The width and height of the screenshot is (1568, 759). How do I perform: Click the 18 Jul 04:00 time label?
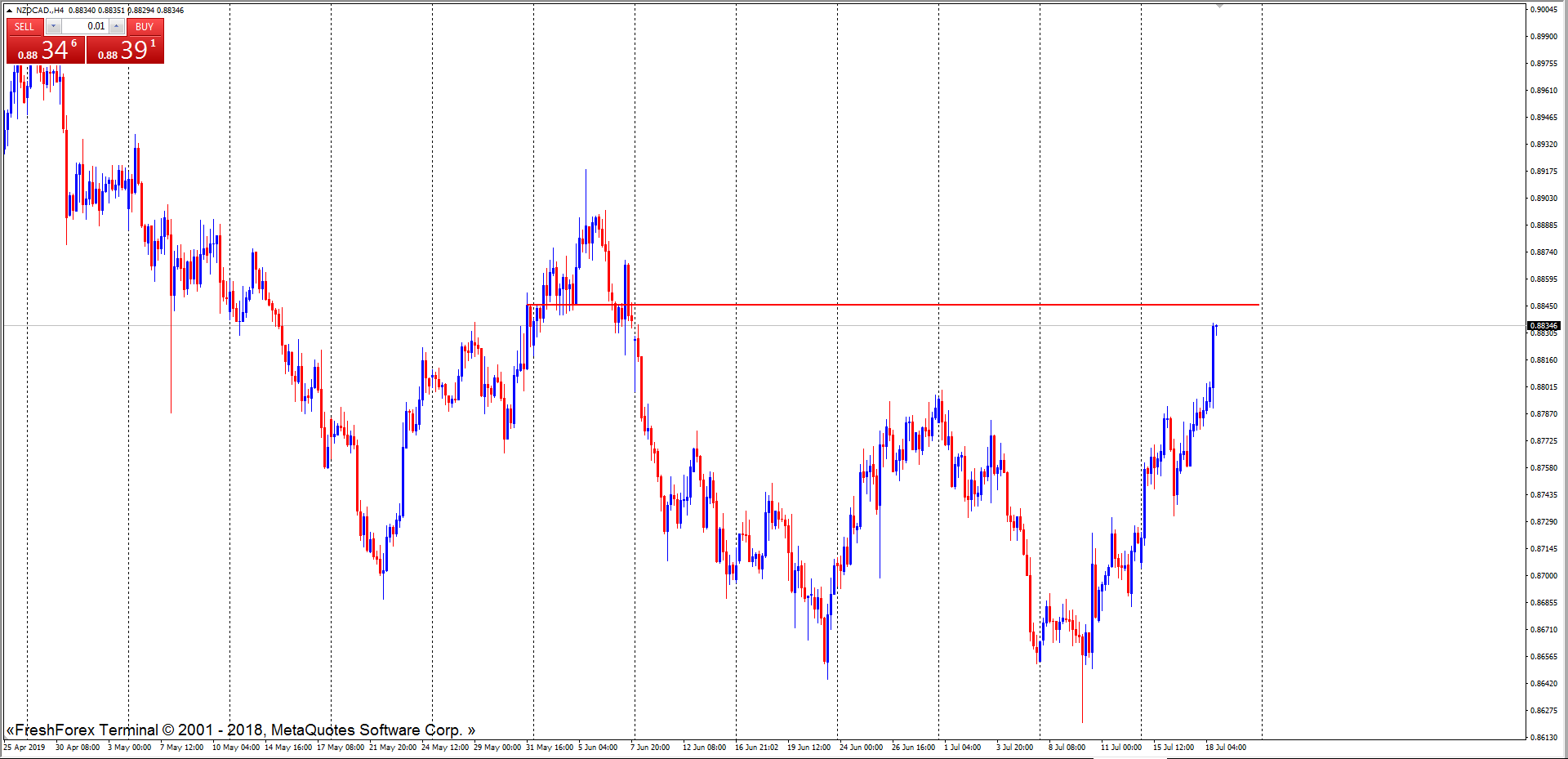(x=1225, y=747)
